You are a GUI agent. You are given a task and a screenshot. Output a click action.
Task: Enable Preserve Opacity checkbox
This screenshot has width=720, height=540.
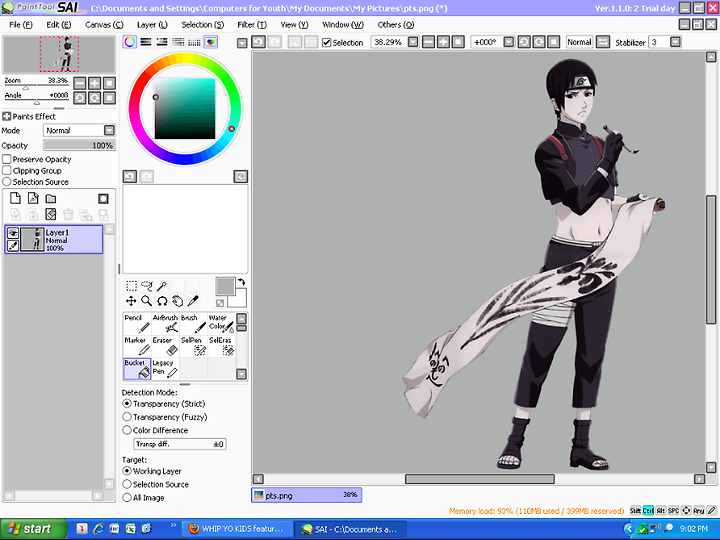pyautogui.click(x=7, y=159)
